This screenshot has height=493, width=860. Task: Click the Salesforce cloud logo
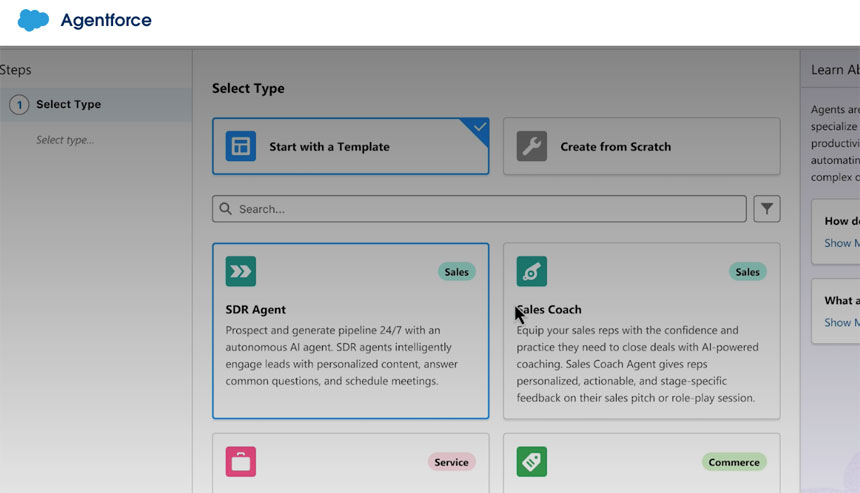tap(33, 20)
